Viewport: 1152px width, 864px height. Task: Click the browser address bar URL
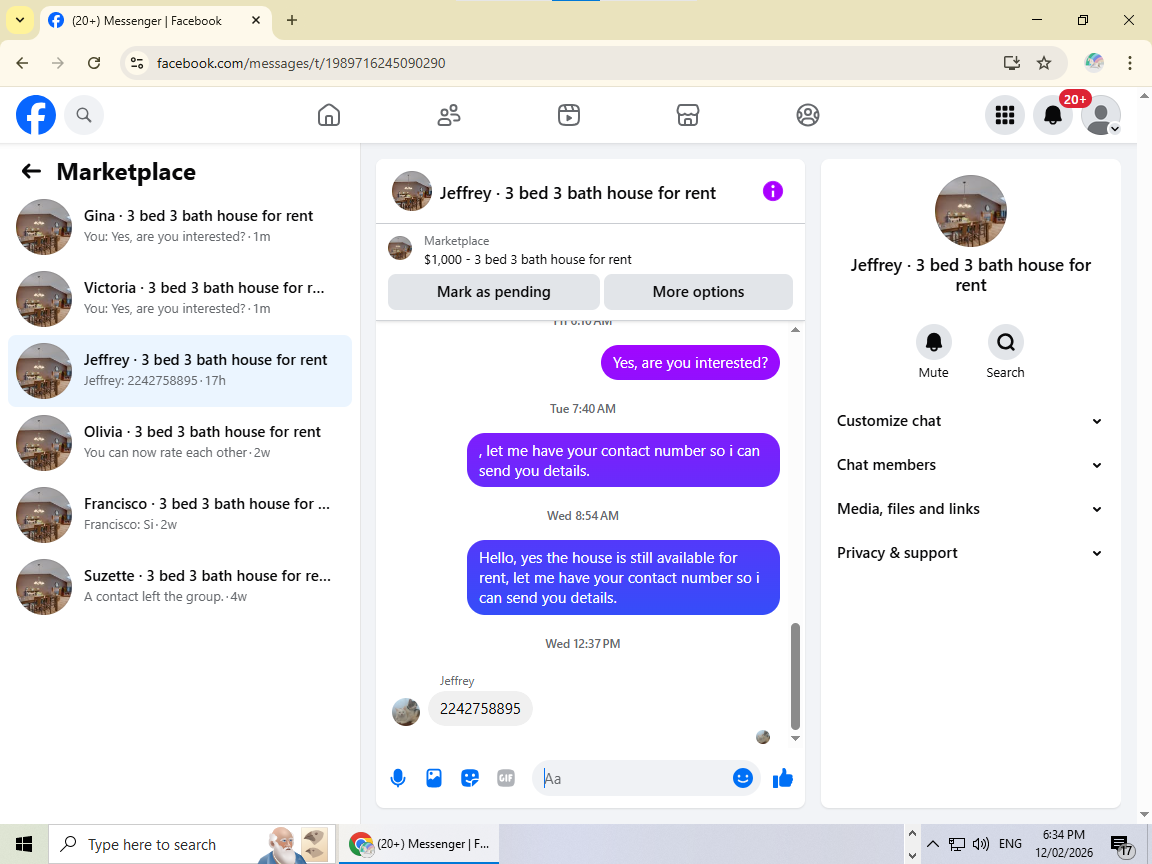point(301,63)
